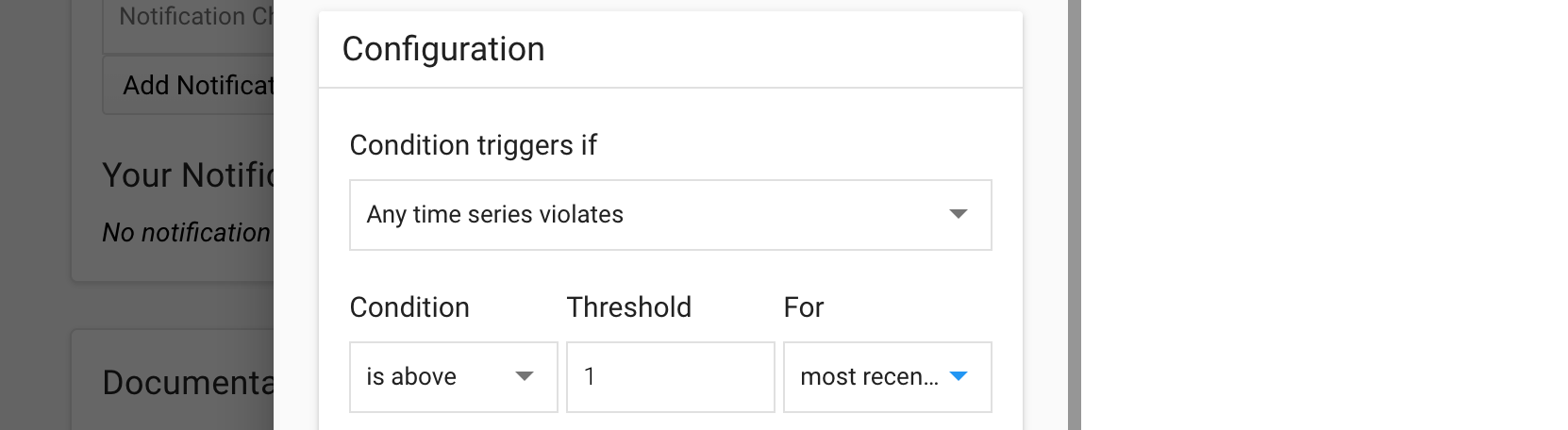Click the "Condition triggers if" label
The width and height of the screenshot is (1568, 430).
473,145
